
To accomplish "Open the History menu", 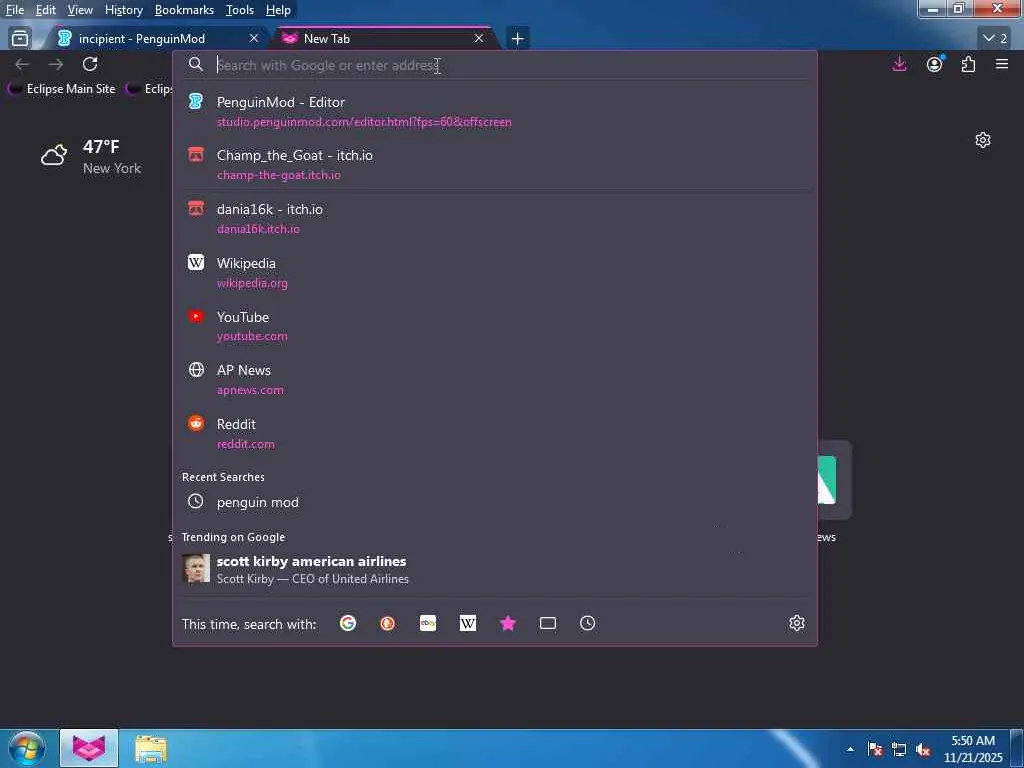I will click(123, 10).
